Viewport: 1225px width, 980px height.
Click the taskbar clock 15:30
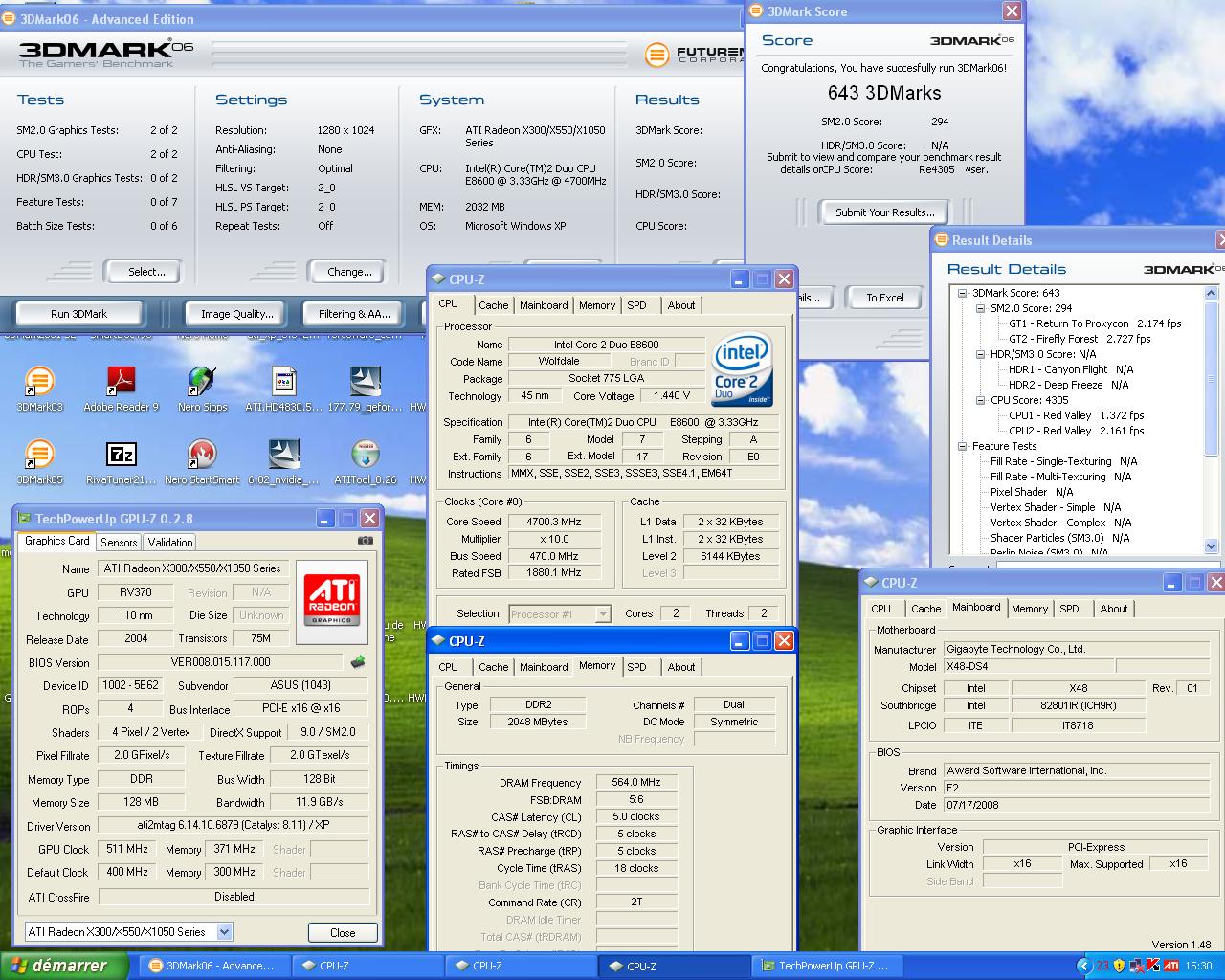pyautogui.click(x=1199, y=967)
